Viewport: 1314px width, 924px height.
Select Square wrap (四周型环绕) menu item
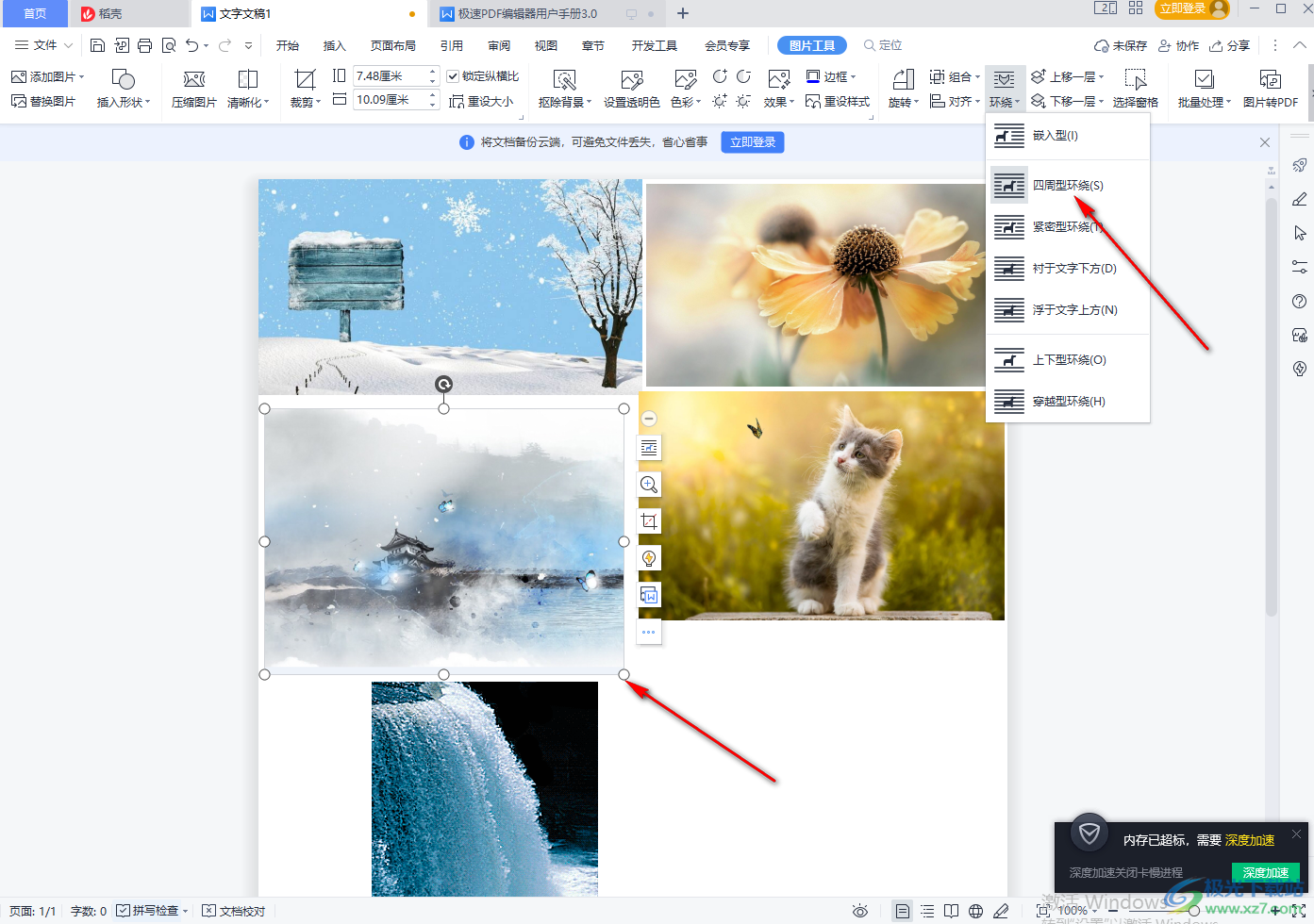pyautogui.click(x=1068, y=186)
